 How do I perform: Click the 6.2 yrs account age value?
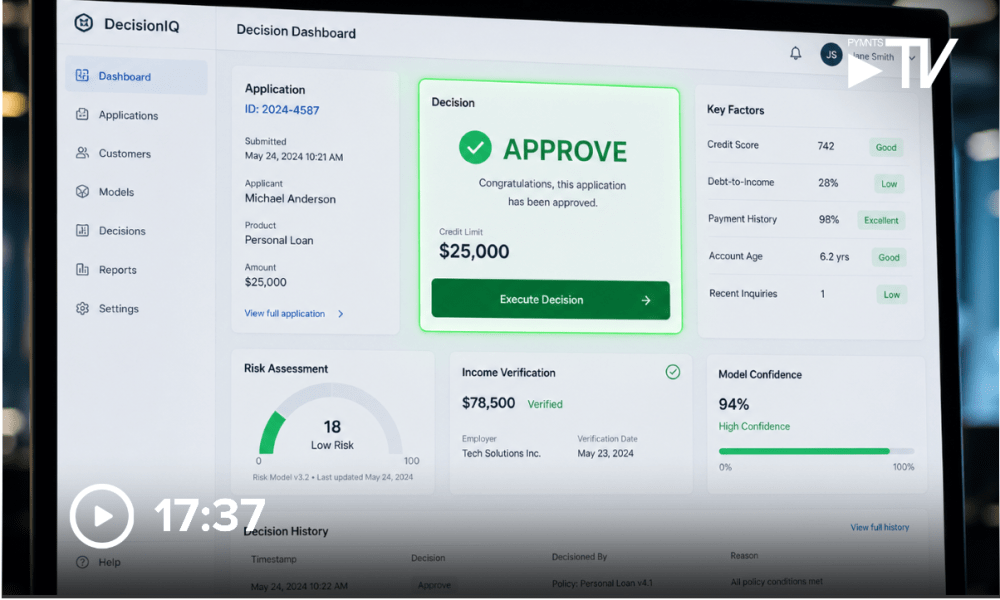pos(834,257)
